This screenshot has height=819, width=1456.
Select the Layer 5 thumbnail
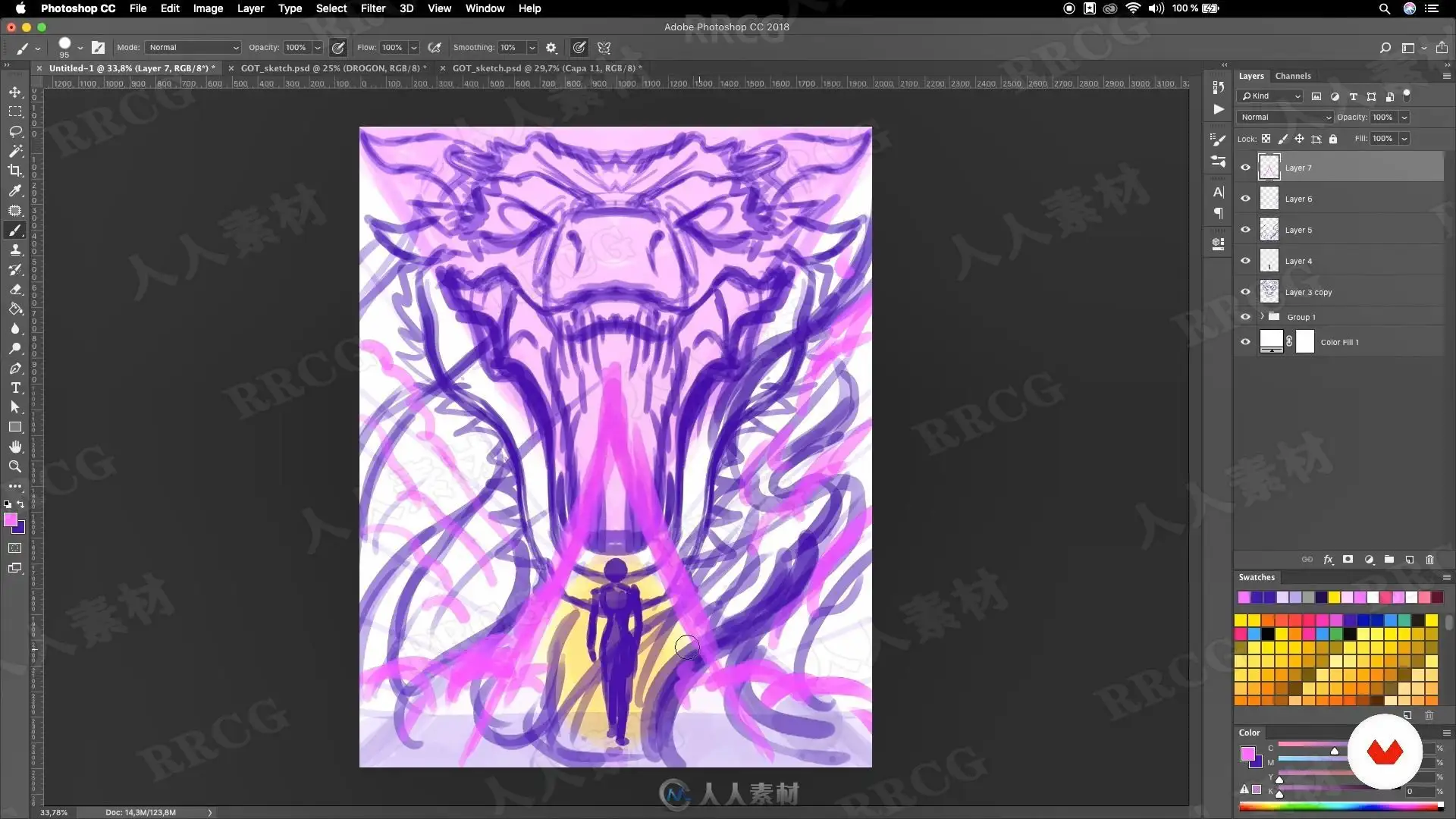tap(1269, 230)
